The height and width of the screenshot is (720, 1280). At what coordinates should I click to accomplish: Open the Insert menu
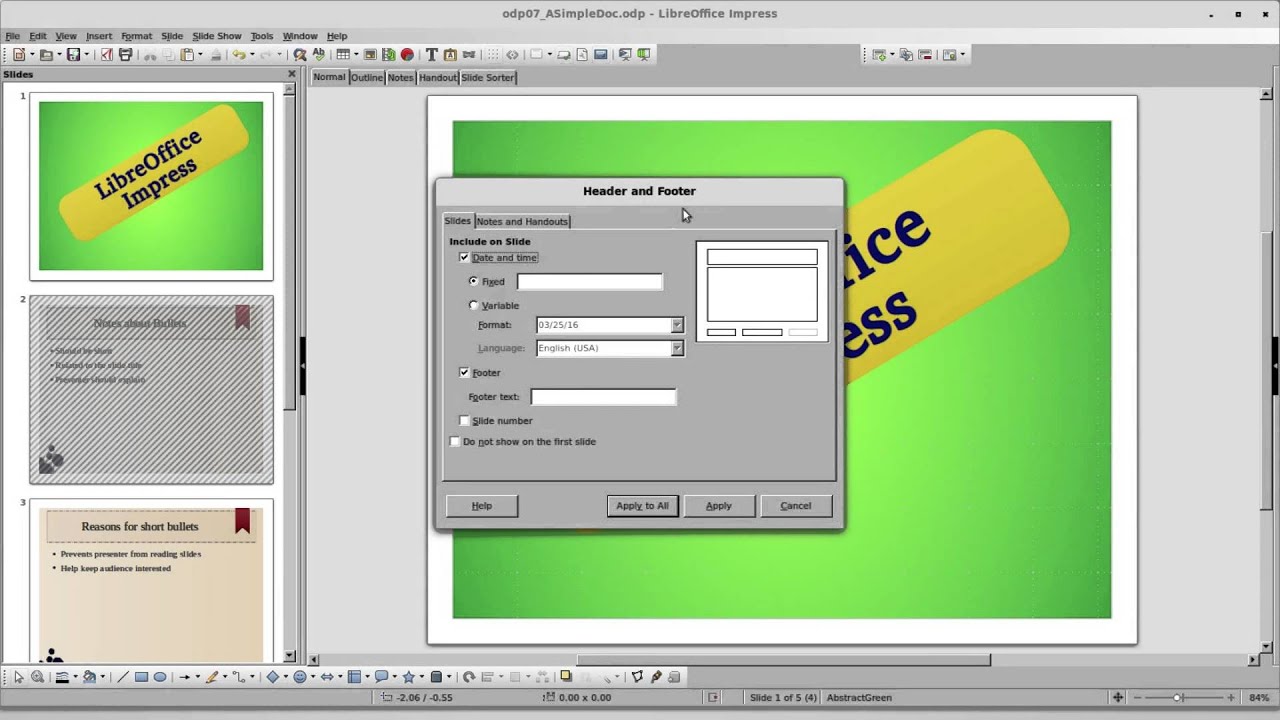click(99, 36)
